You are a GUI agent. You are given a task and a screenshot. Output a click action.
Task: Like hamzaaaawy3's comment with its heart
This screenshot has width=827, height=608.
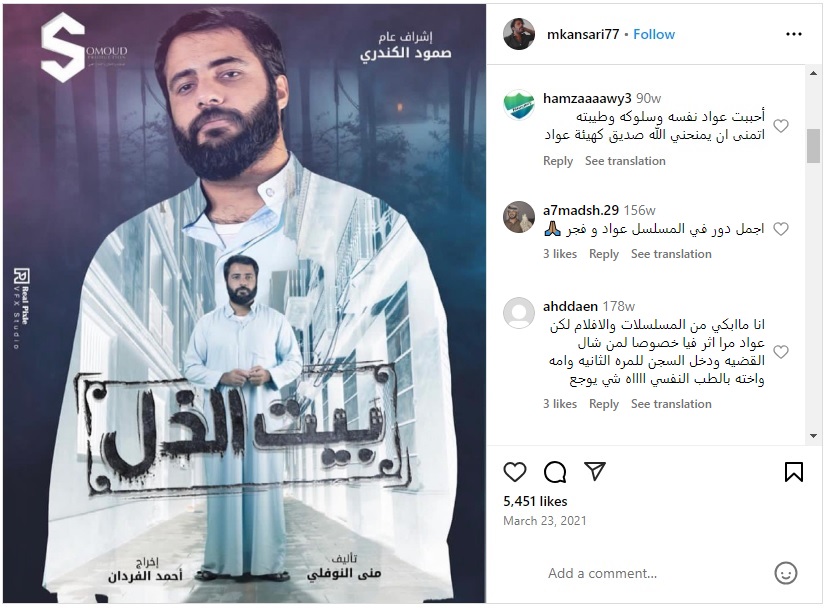click(781, 126)
